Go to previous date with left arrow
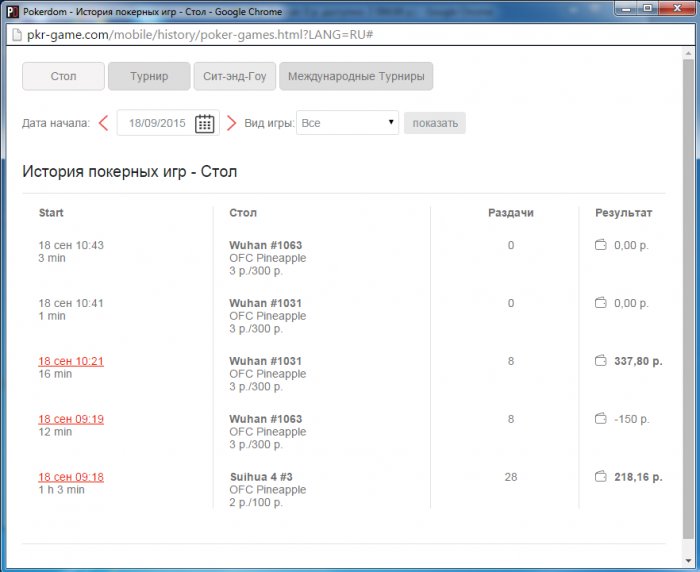 (x=104, y=123)
